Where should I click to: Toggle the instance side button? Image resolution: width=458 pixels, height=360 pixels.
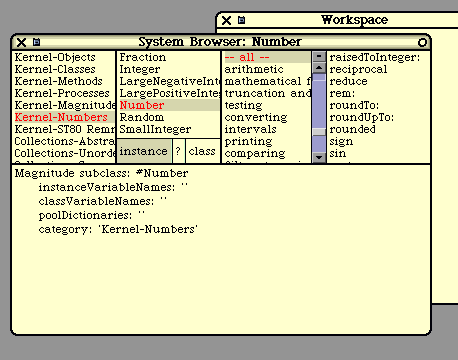144,151
